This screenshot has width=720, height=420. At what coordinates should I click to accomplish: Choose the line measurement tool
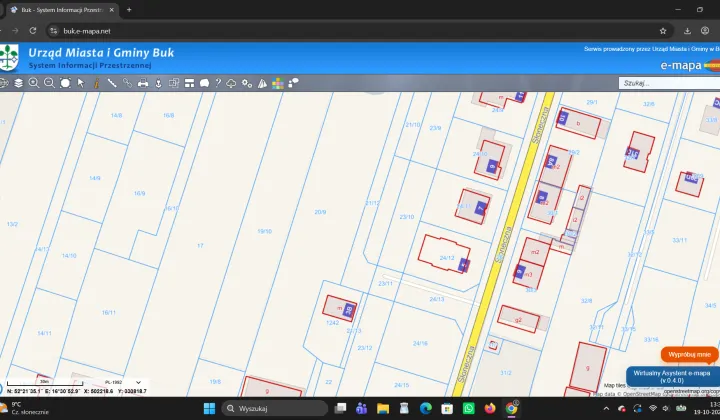point(112,83)
